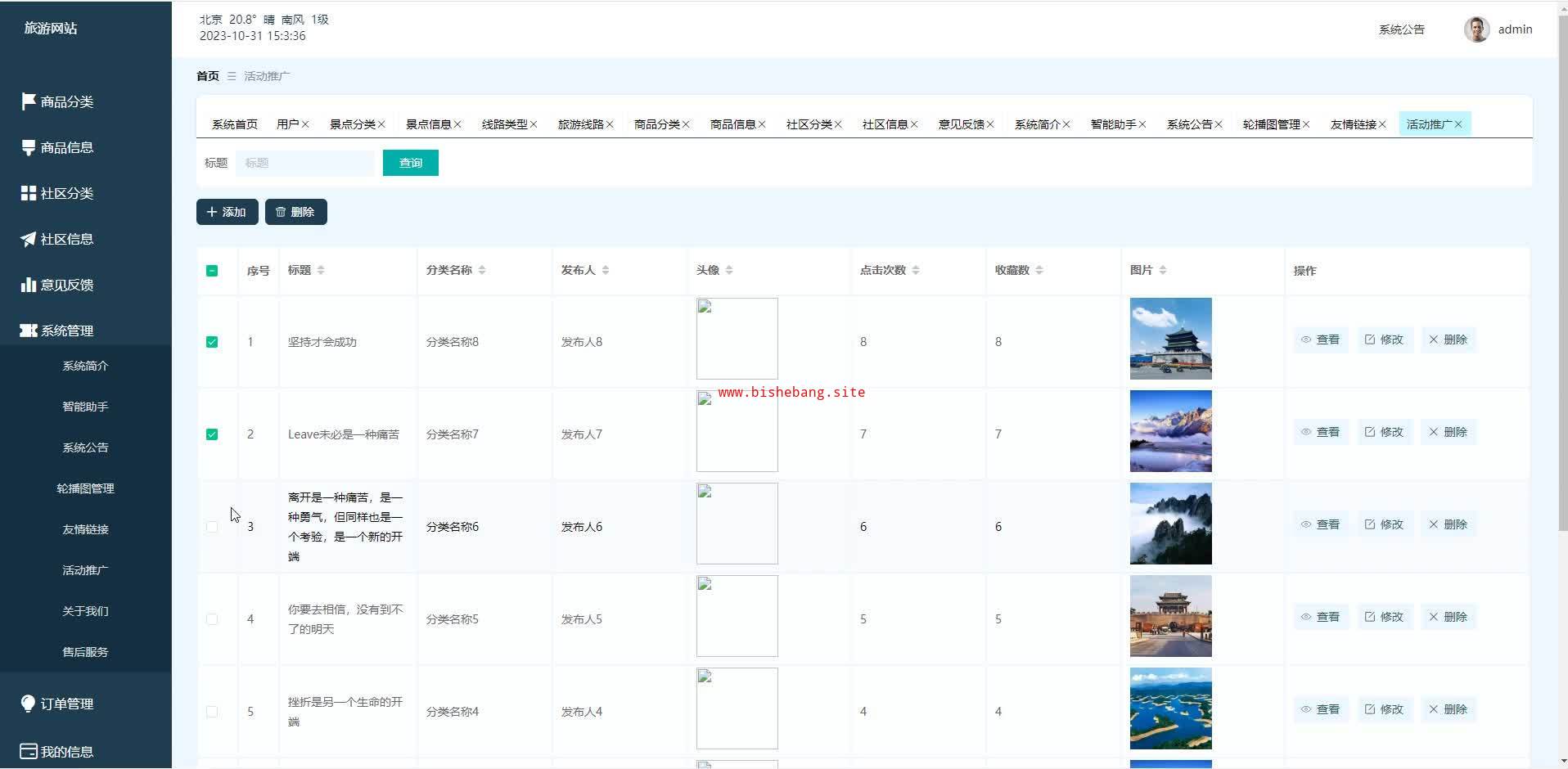The height and width of the screenshot is (769, 1568).
Task: Click the lightbulb icon for 订单管理
Action: pos(29,704)
